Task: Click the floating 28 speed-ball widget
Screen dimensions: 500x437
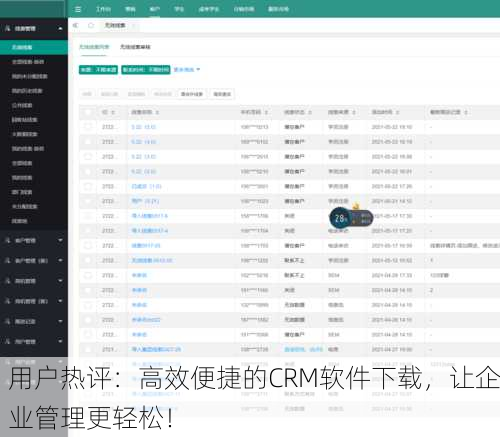Action: click(x=350, y=218)
